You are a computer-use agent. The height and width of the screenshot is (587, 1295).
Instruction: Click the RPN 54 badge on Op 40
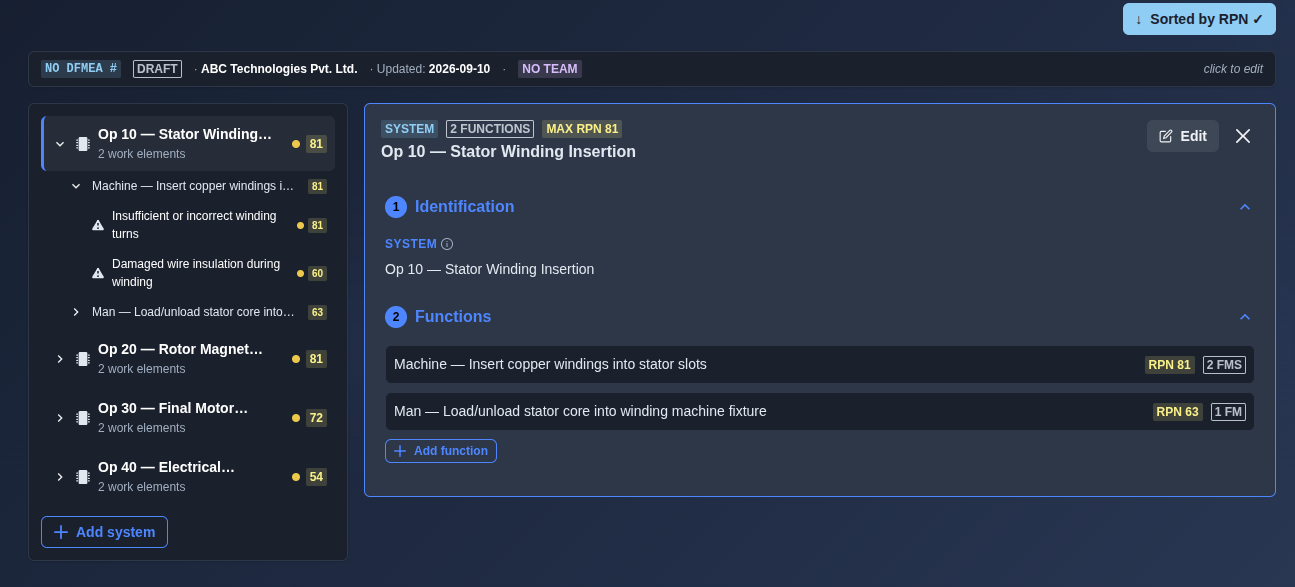316,477
